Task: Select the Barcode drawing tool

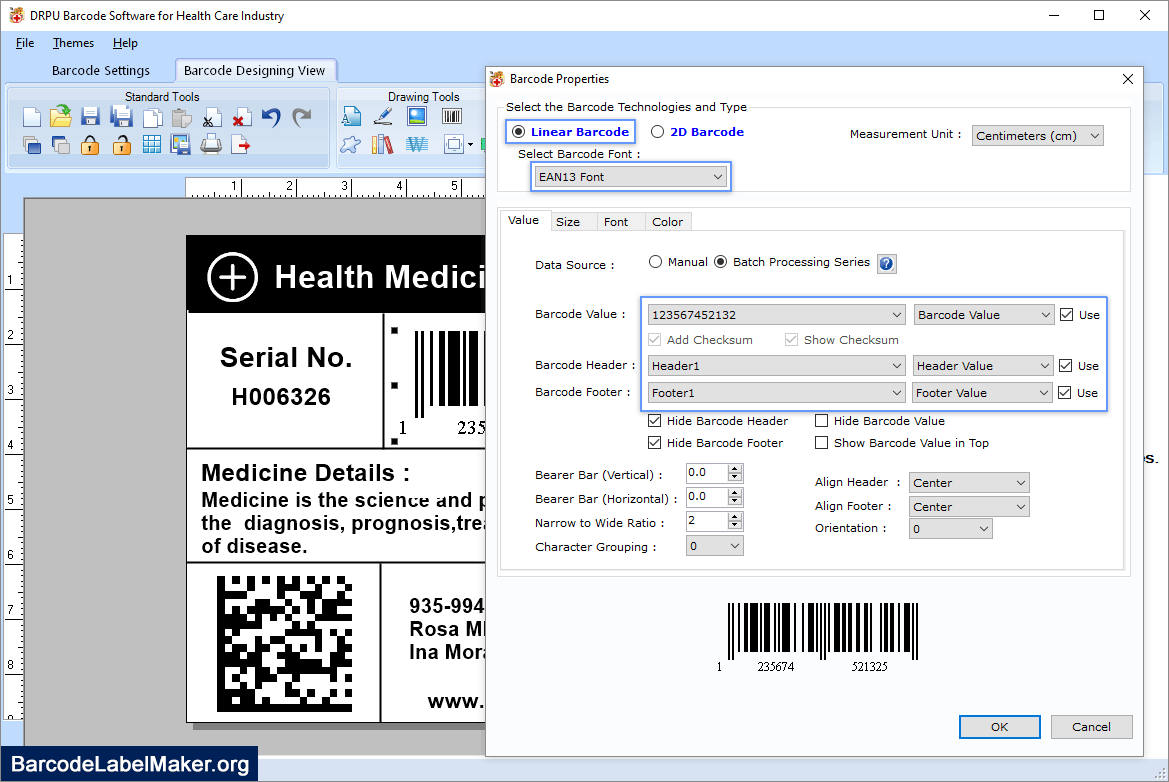Action: click(451, 117)
